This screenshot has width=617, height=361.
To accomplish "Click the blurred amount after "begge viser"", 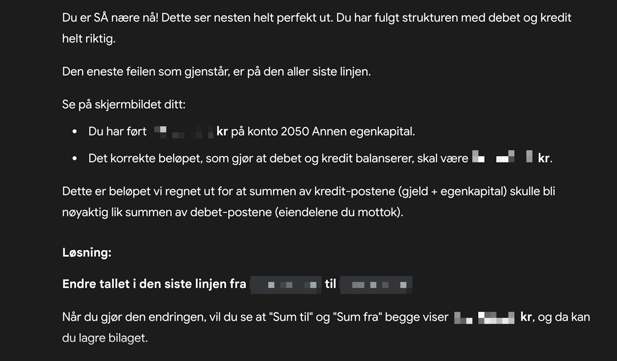I will [484, 317].
